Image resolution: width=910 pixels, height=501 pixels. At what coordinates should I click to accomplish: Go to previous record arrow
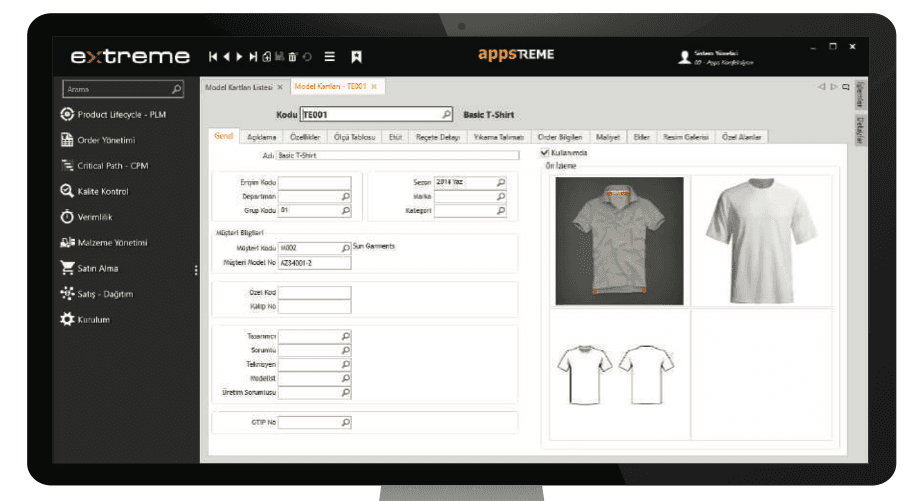pos(226,56)
